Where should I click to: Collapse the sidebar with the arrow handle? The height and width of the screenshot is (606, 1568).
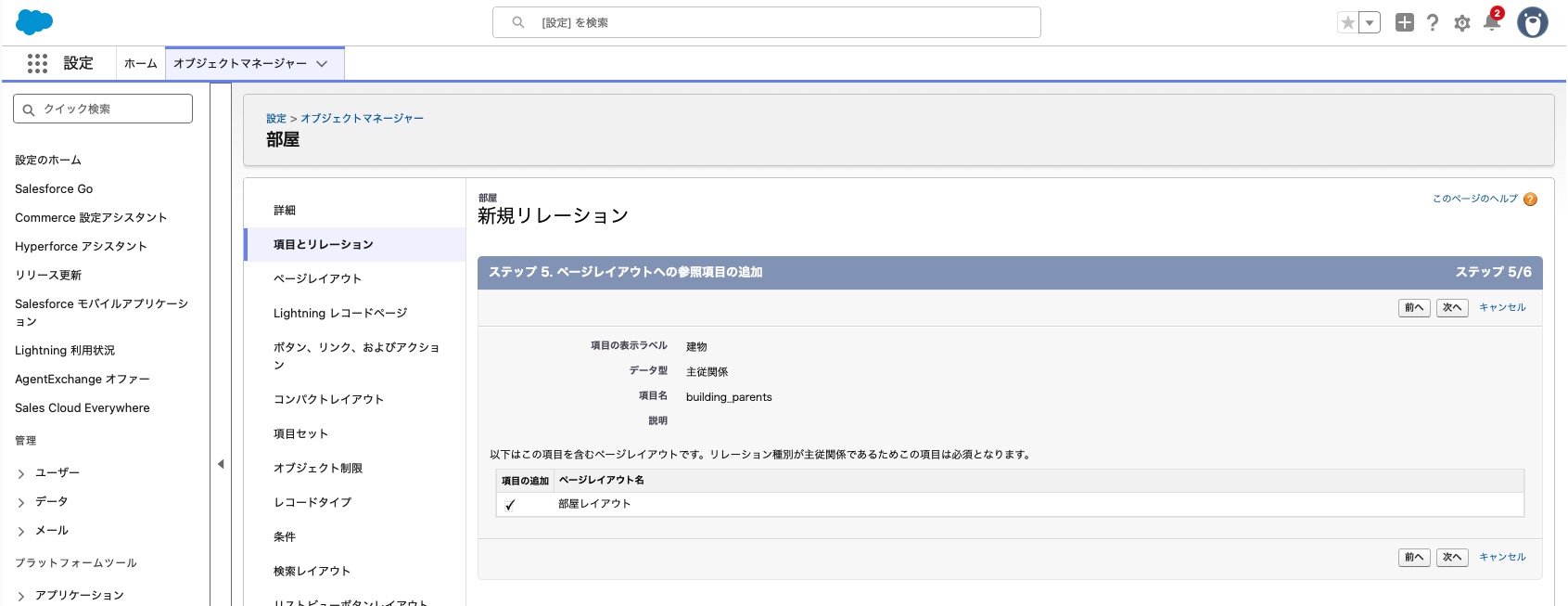(x=221, y=464)
